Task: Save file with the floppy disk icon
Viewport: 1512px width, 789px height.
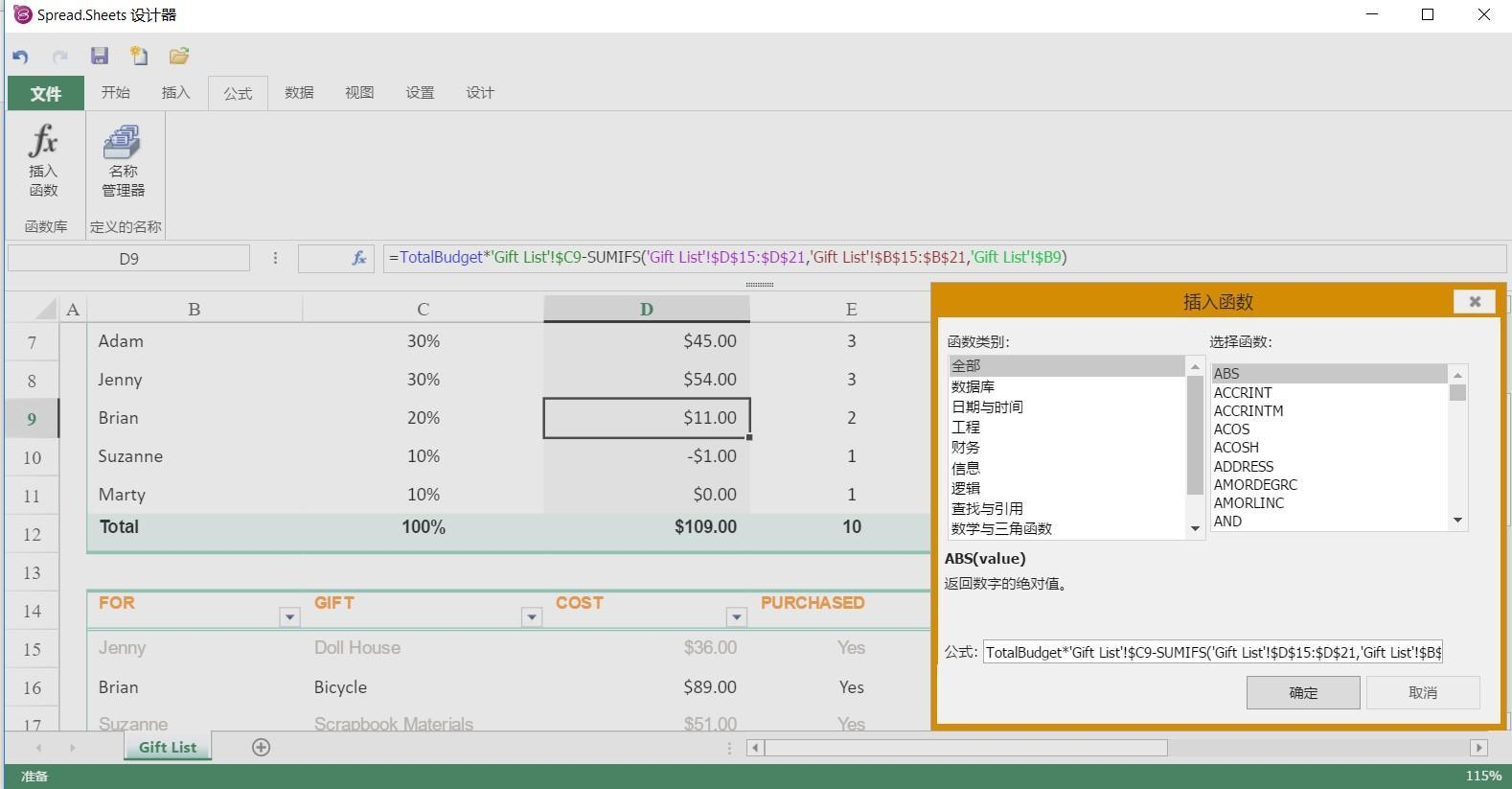Action: [x=100, y=56]
